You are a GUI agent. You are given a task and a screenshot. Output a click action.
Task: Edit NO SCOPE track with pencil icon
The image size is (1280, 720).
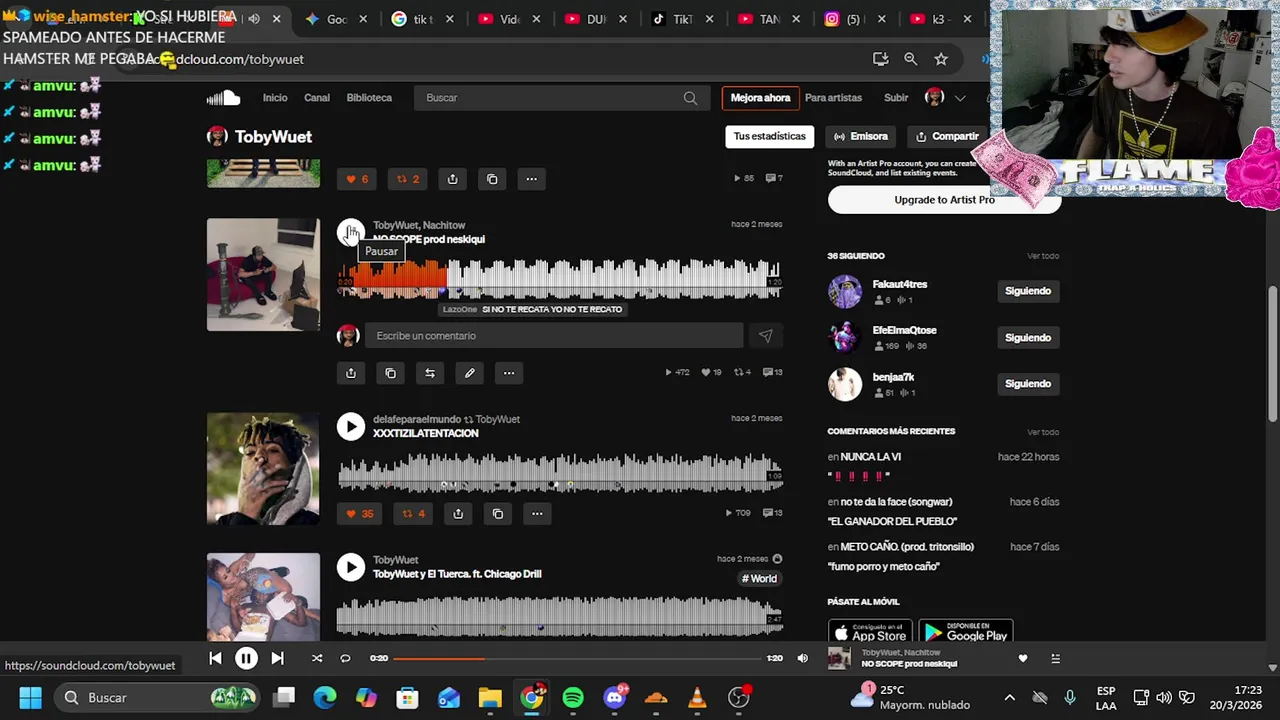469,373
